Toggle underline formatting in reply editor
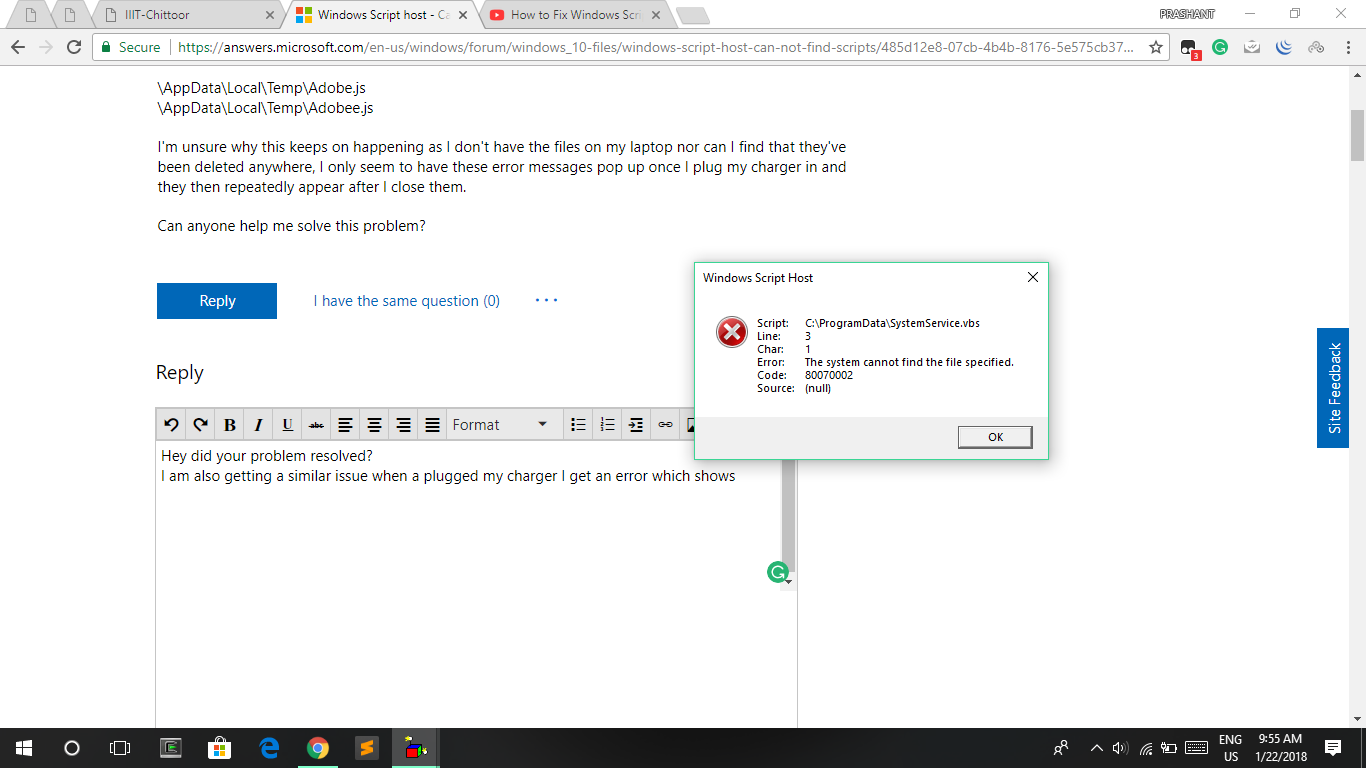This screenshot has width=1366, height=768. (x=287, y=425)
